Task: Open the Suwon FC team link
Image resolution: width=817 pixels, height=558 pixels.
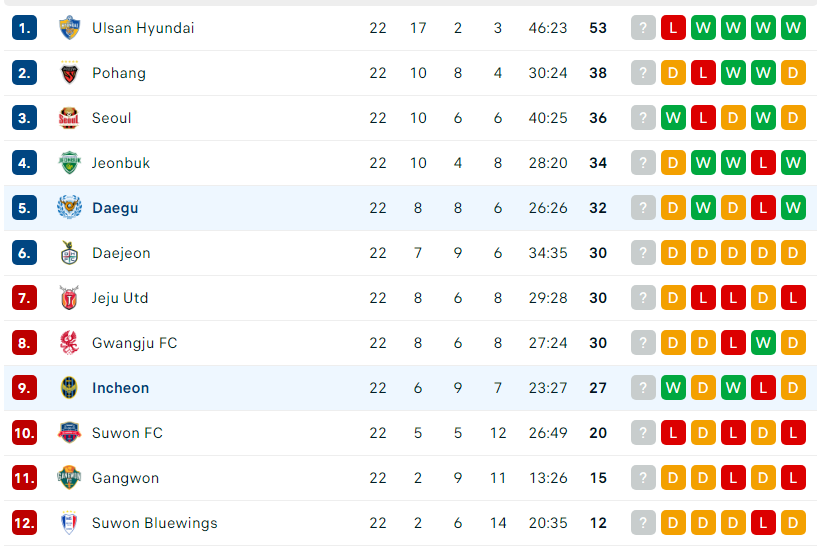Action: [127, 433]
